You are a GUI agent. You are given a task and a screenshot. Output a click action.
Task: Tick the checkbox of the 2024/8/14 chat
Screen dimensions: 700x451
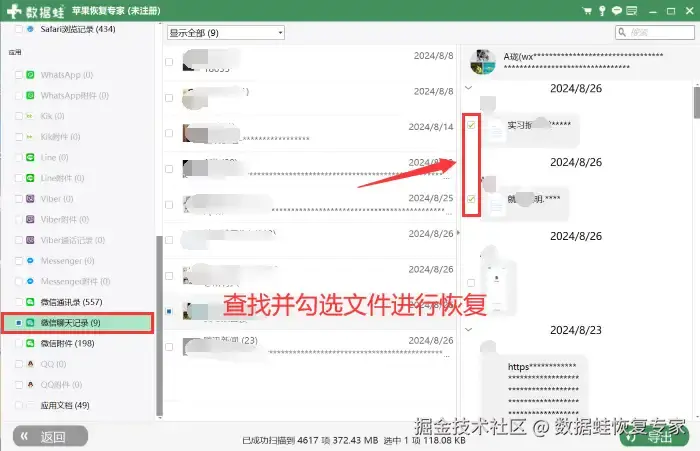169,133
